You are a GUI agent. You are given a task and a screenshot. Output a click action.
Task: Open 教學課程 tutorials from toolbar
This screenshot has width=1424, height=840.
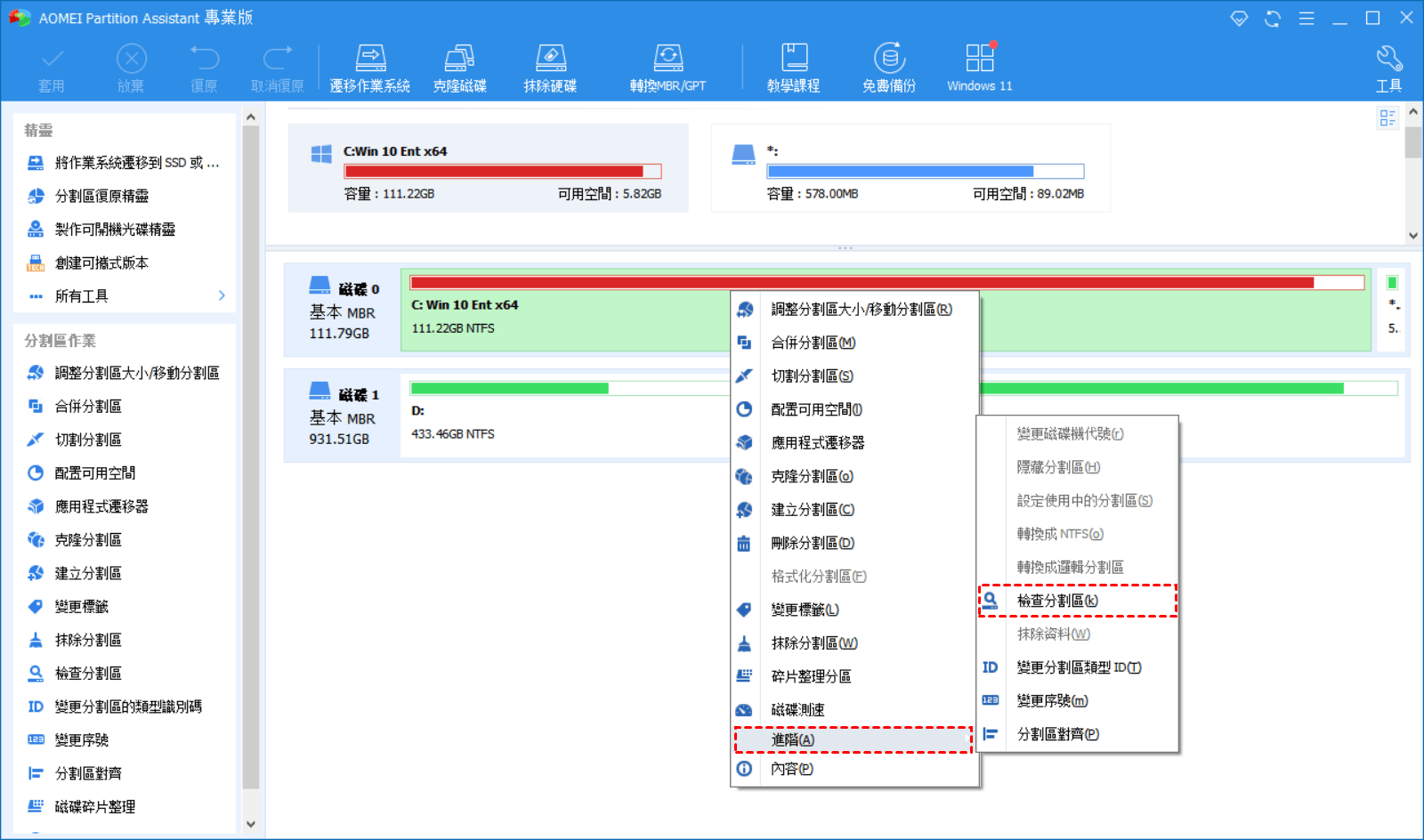tap(794, 69)
